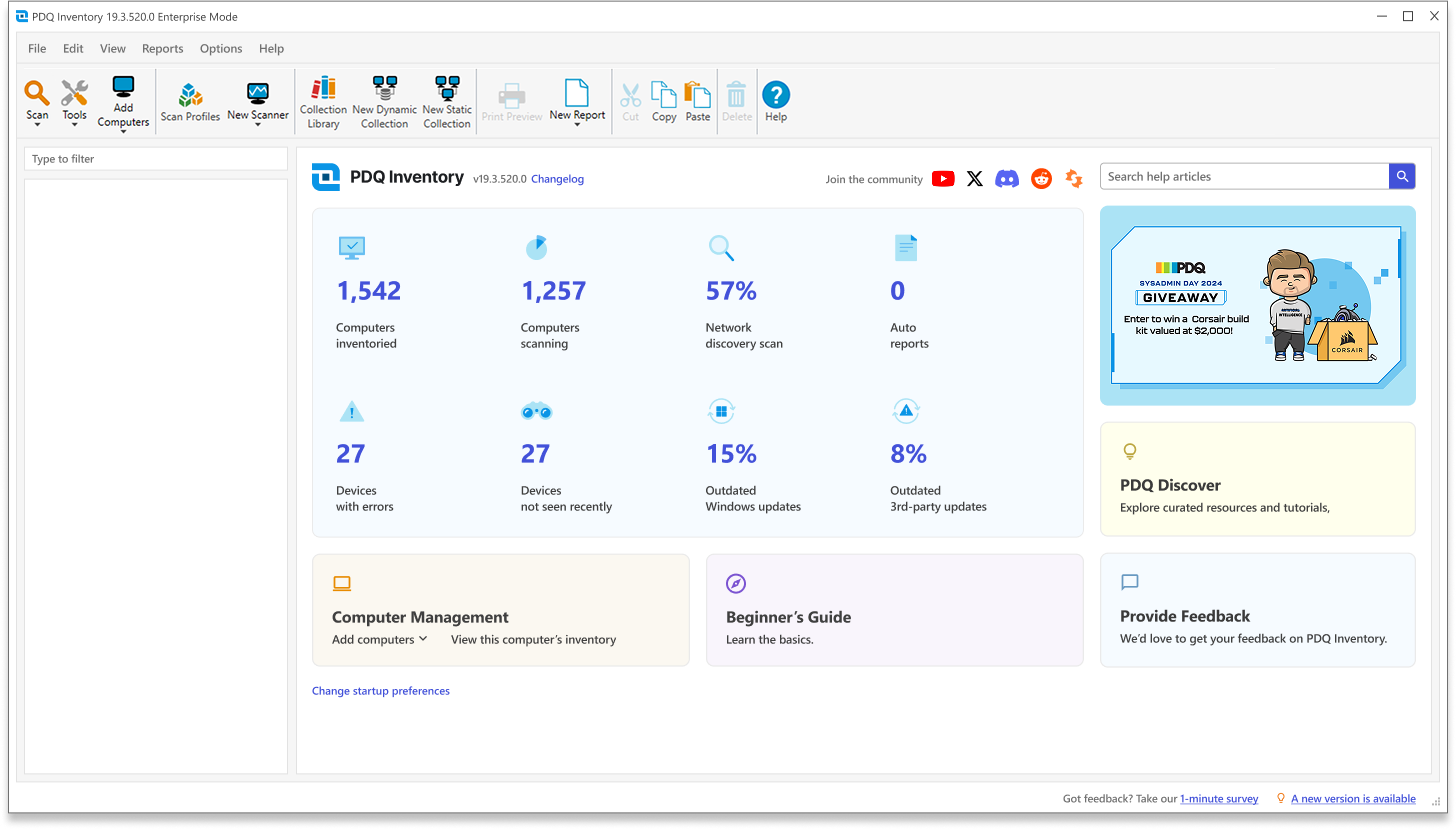Open the PDQ YouTube community icon
The image size is (1456, 830).
(x=942, y=179)
